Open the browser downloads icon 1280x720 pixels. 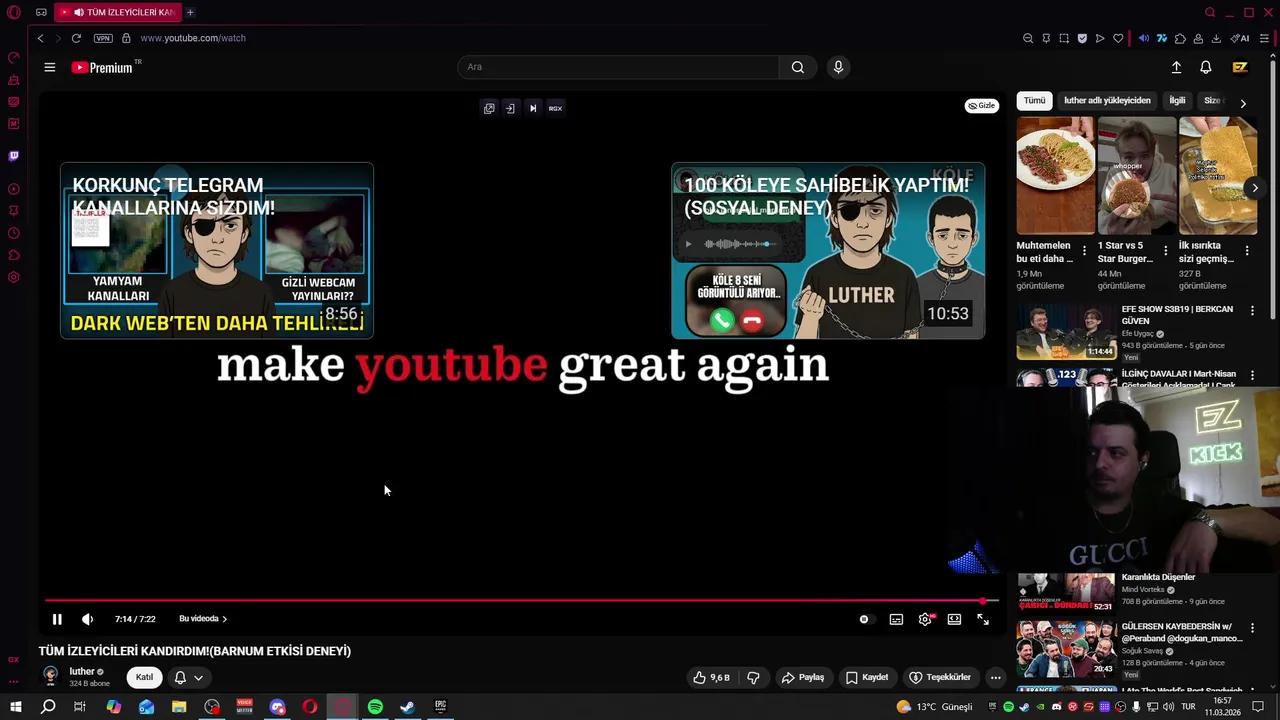[1216, 38]
